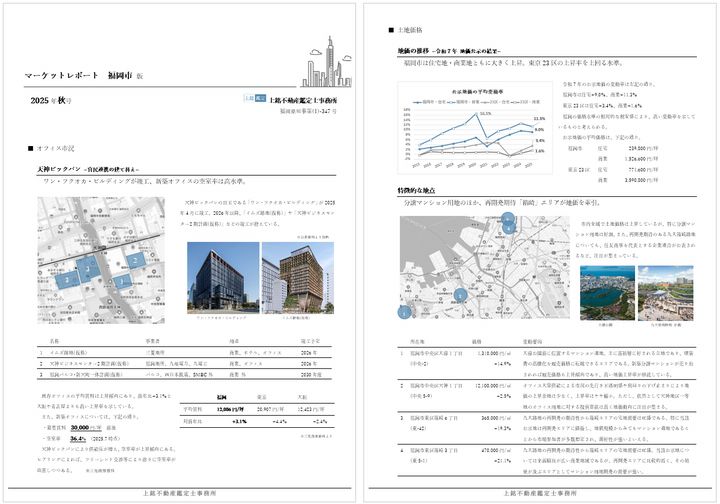This screenshot has width=720, height=504.
Task: Select the blue marker at the land map's left edge
Action: pos(404,312)
